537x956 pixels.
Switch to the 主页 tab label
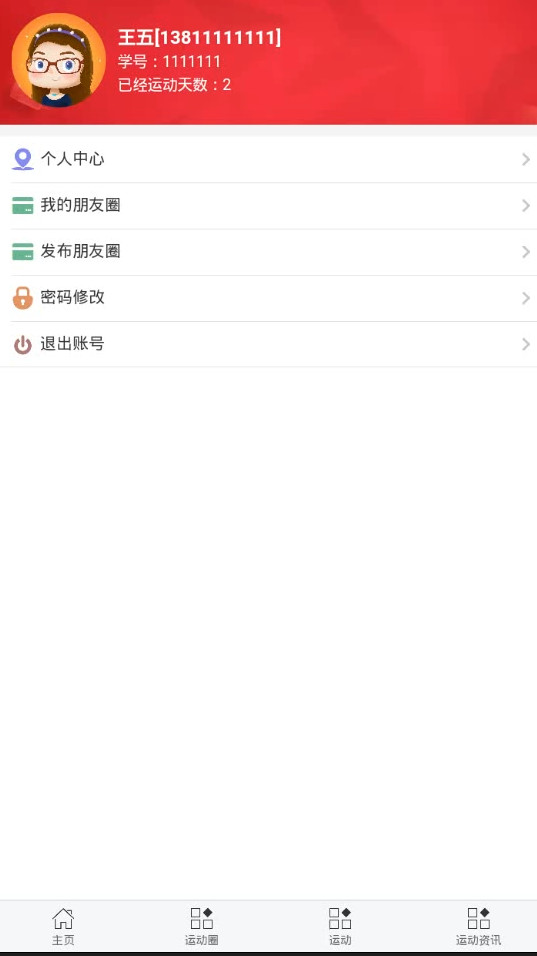pos(63,940)
